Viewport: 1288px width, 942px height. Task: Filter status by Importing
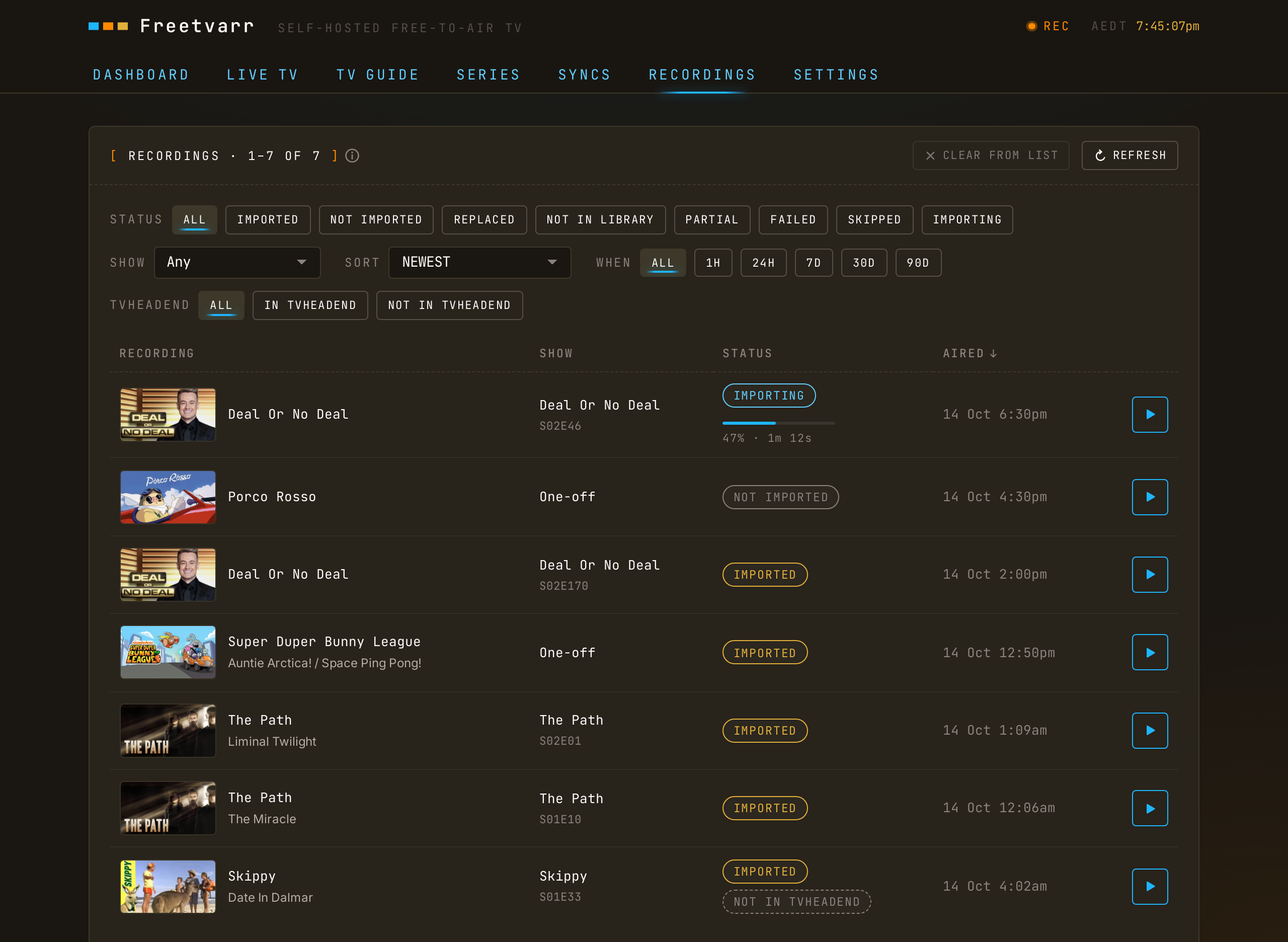(x=967, y=219)
